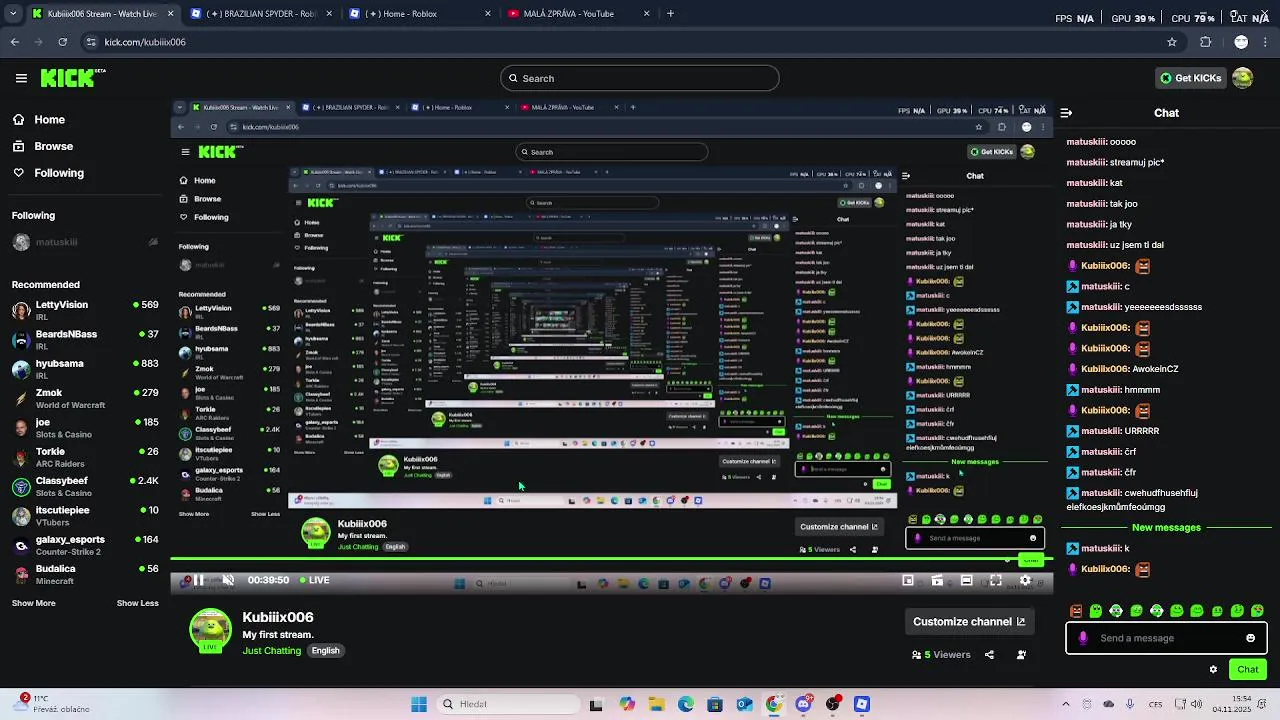Expand recommended list with Show More
Screen dimensions: 1280x720
coord(33,603)
